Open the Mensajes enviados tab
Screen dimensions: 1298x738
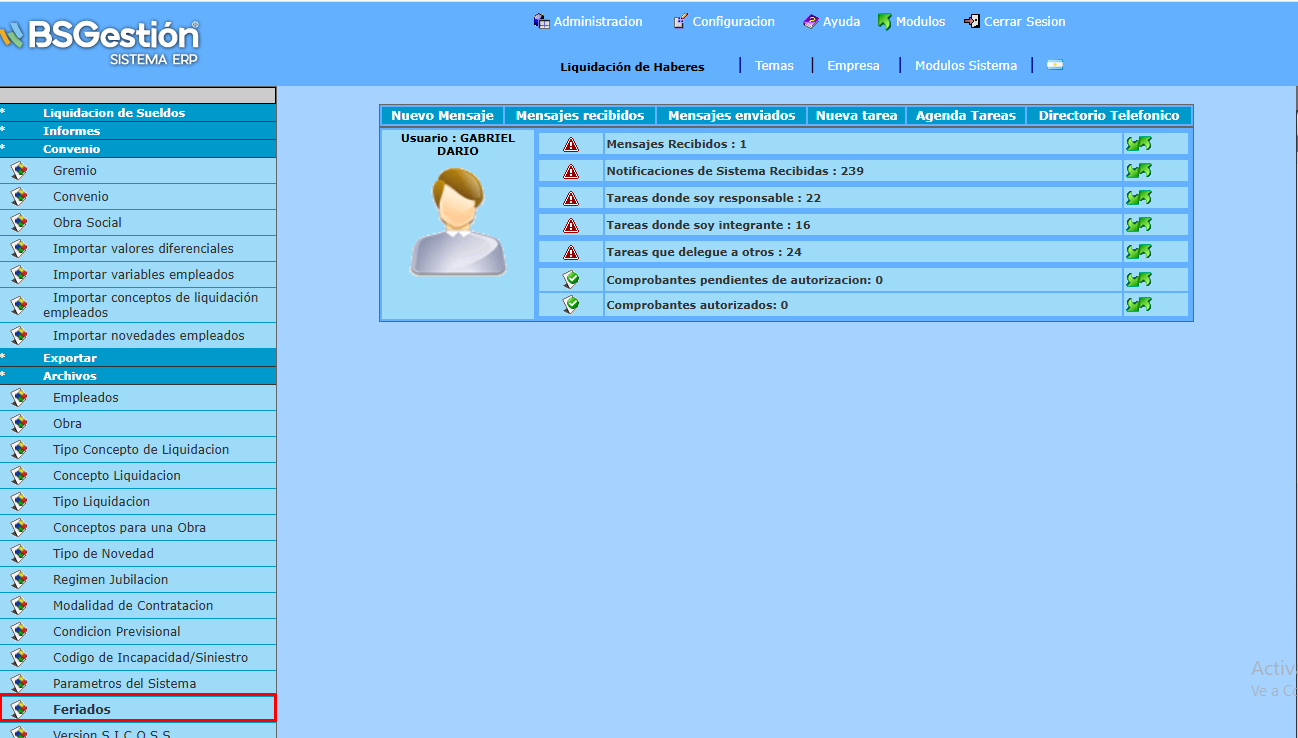[731, 116]
